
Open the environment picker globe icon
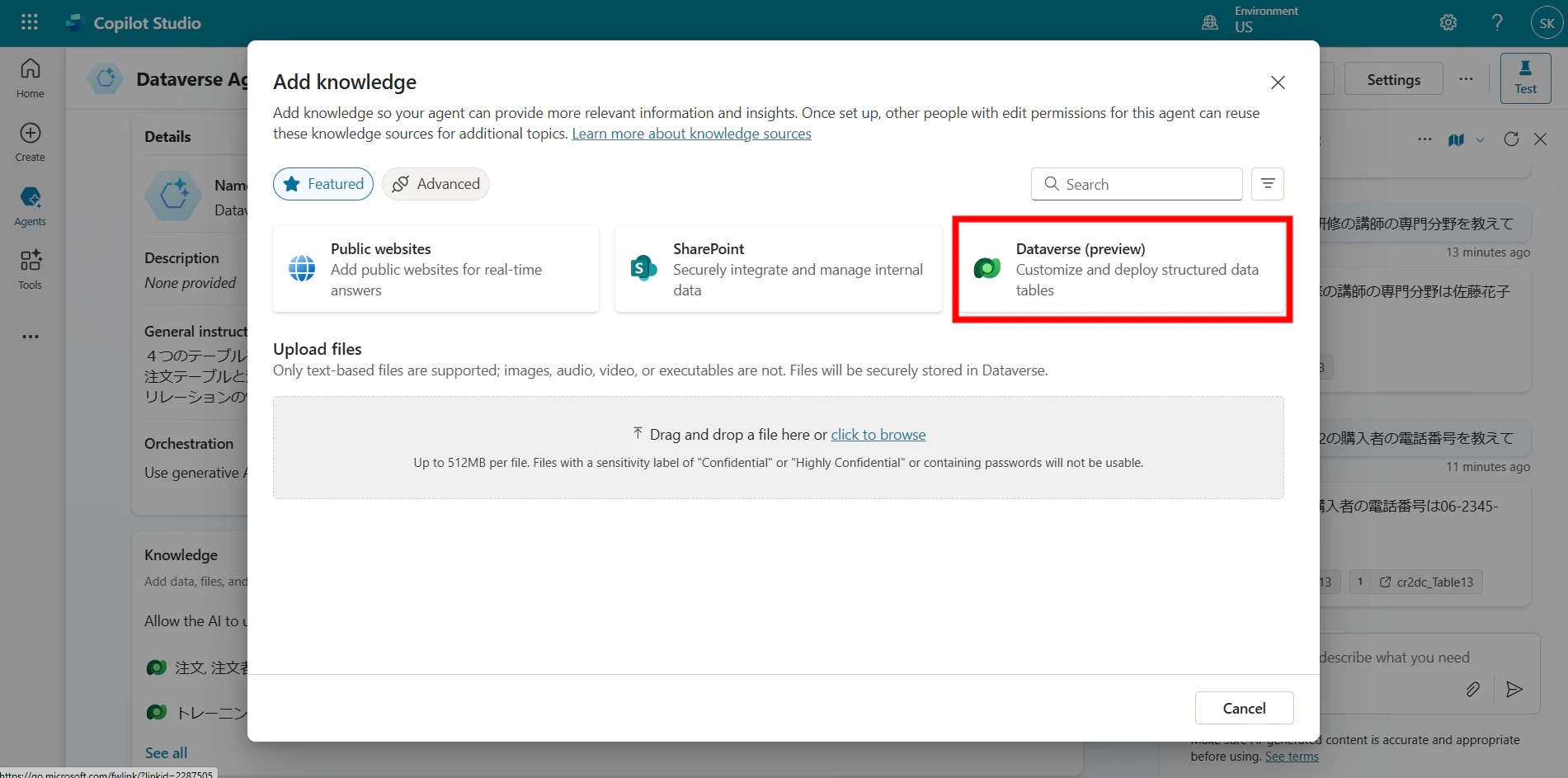[x=1210, y=22]
